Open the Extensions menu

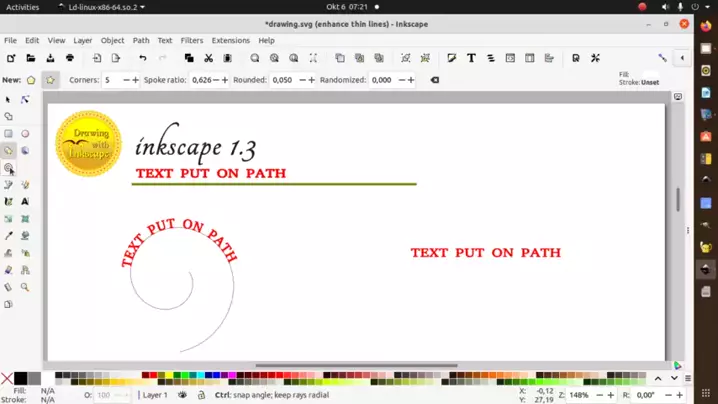(230, 41)
